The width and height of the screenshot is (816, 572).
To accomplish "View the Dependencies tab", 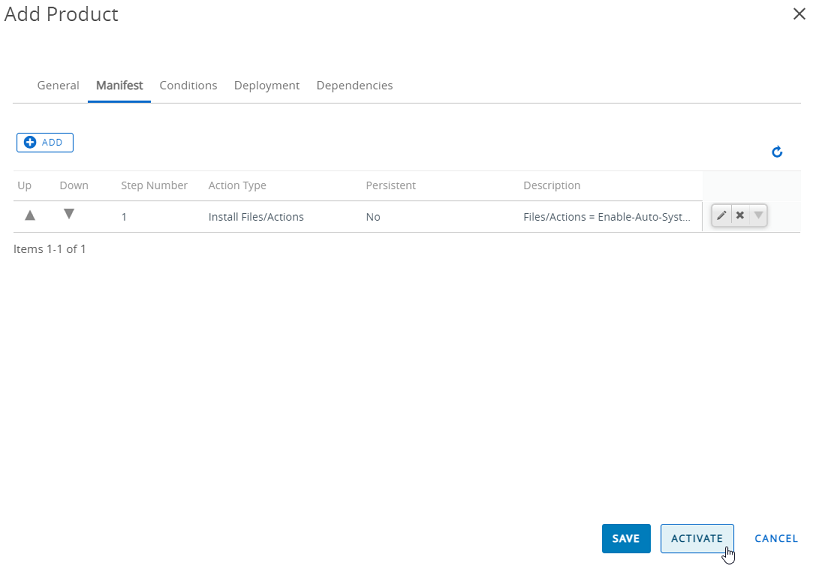I will click(x=354, y=85).
